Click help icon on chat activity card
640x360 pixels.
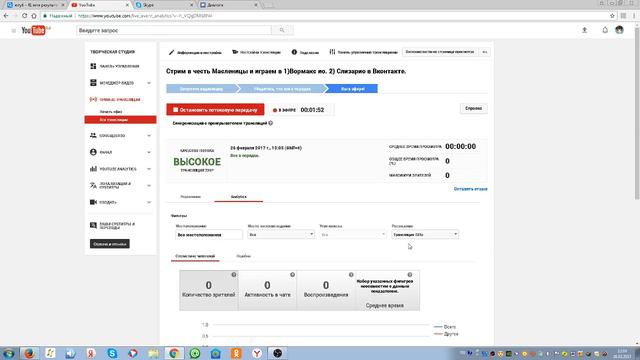point(293,275)
